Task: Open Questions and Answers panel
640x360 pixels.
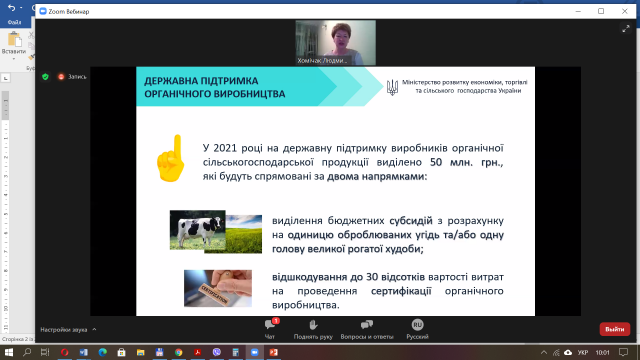Action: pos(367,329)
